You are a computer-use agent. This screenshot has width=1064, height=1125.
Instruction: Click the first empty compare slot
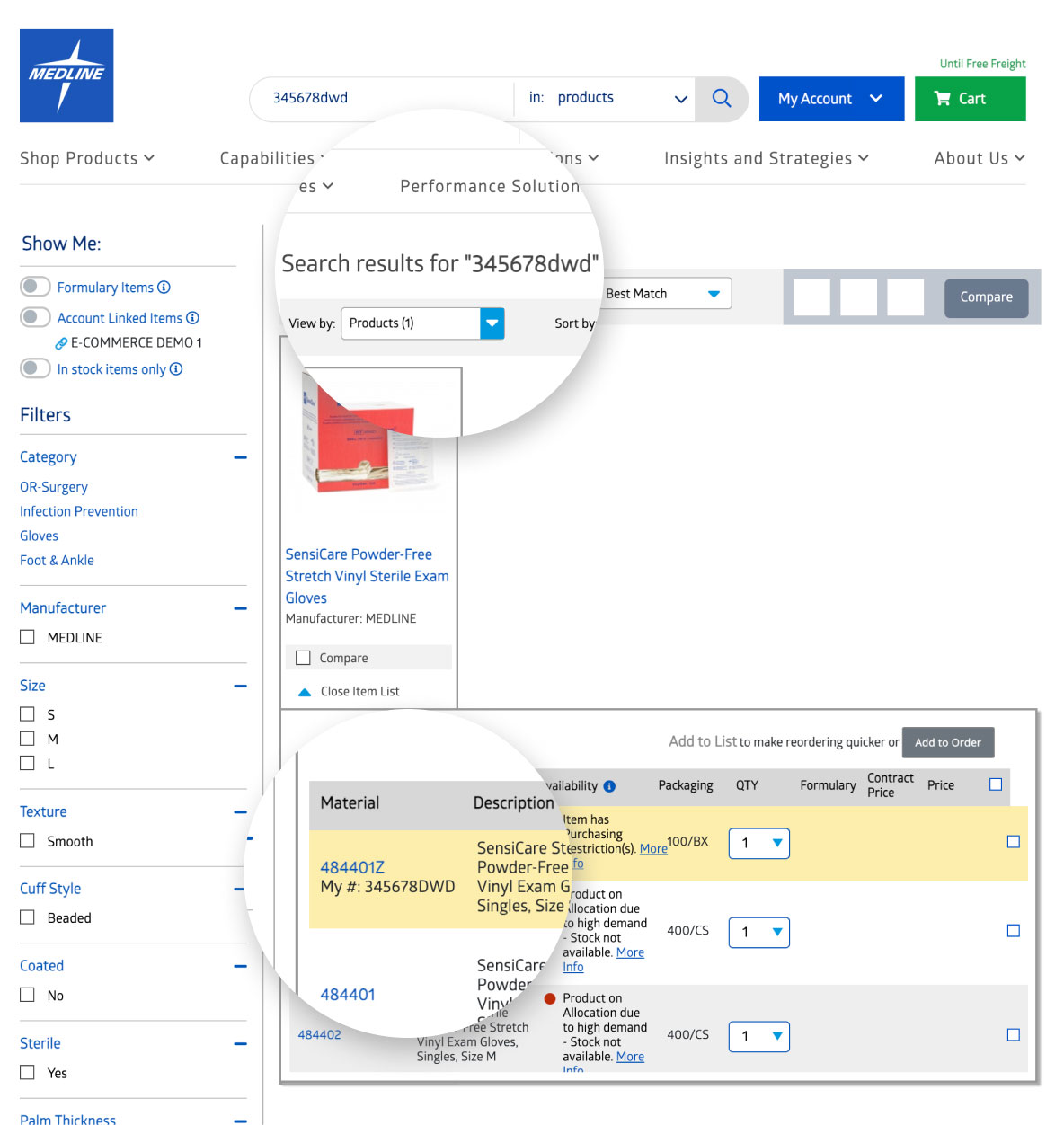[811, 297]
